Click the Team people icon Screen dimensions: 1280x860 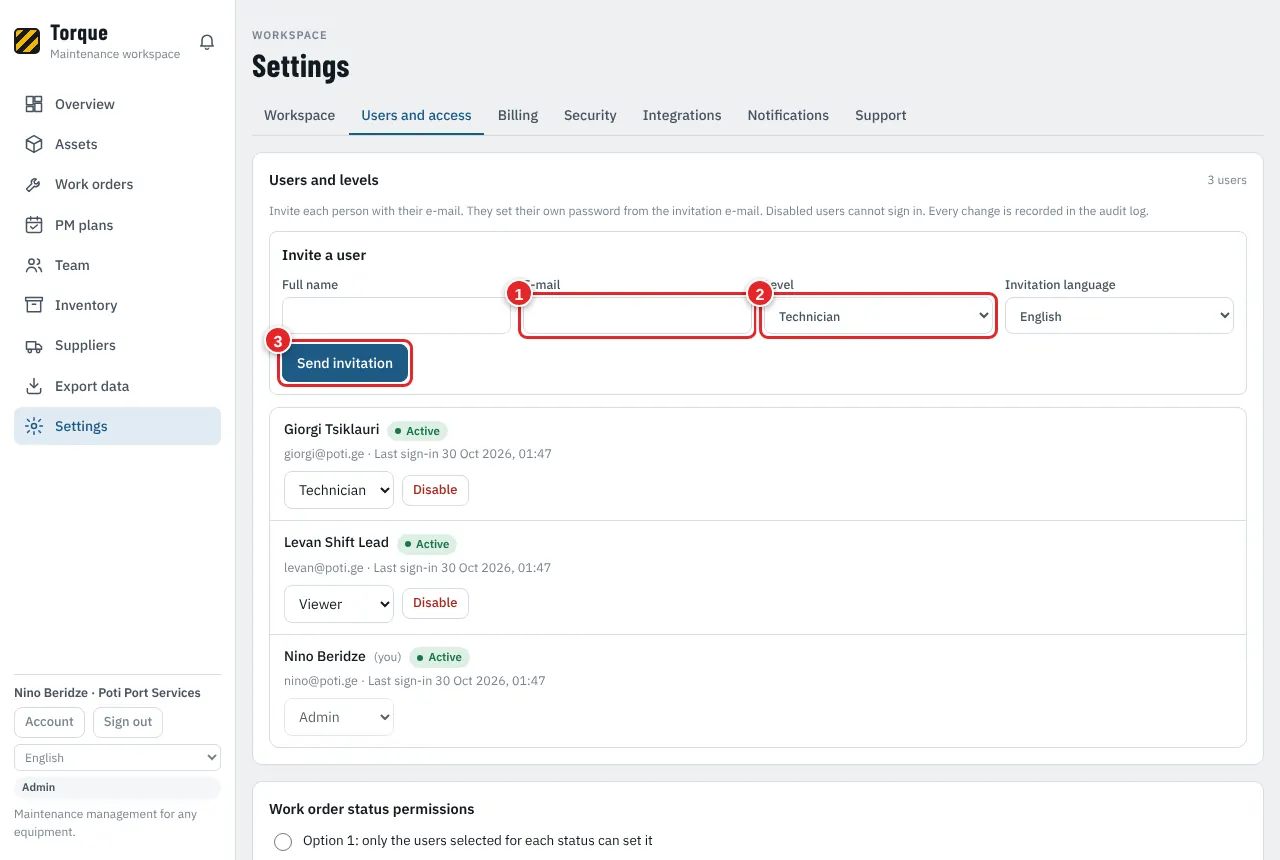34,265
